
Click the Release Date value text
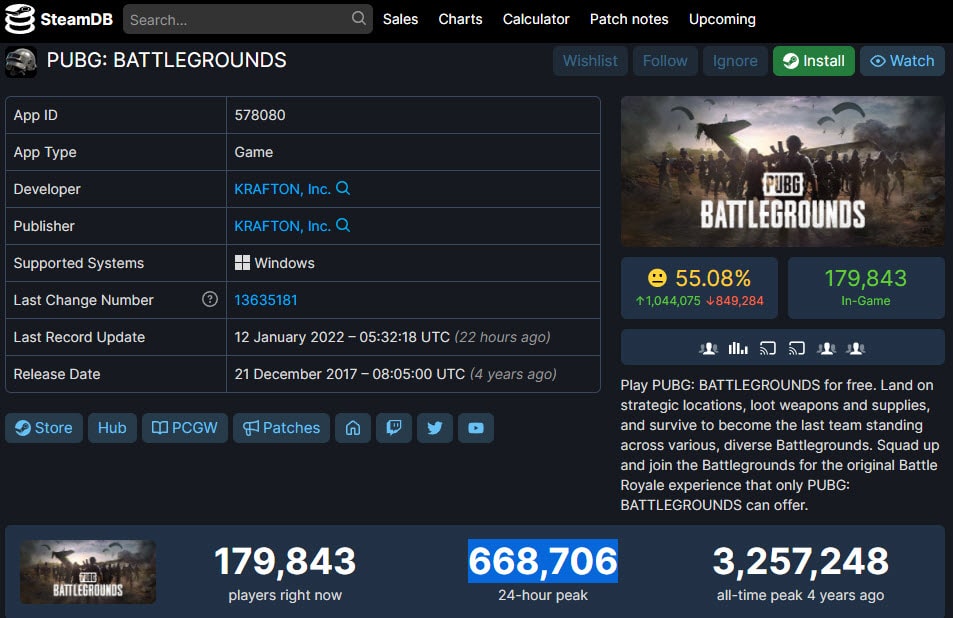click(396, 374)
